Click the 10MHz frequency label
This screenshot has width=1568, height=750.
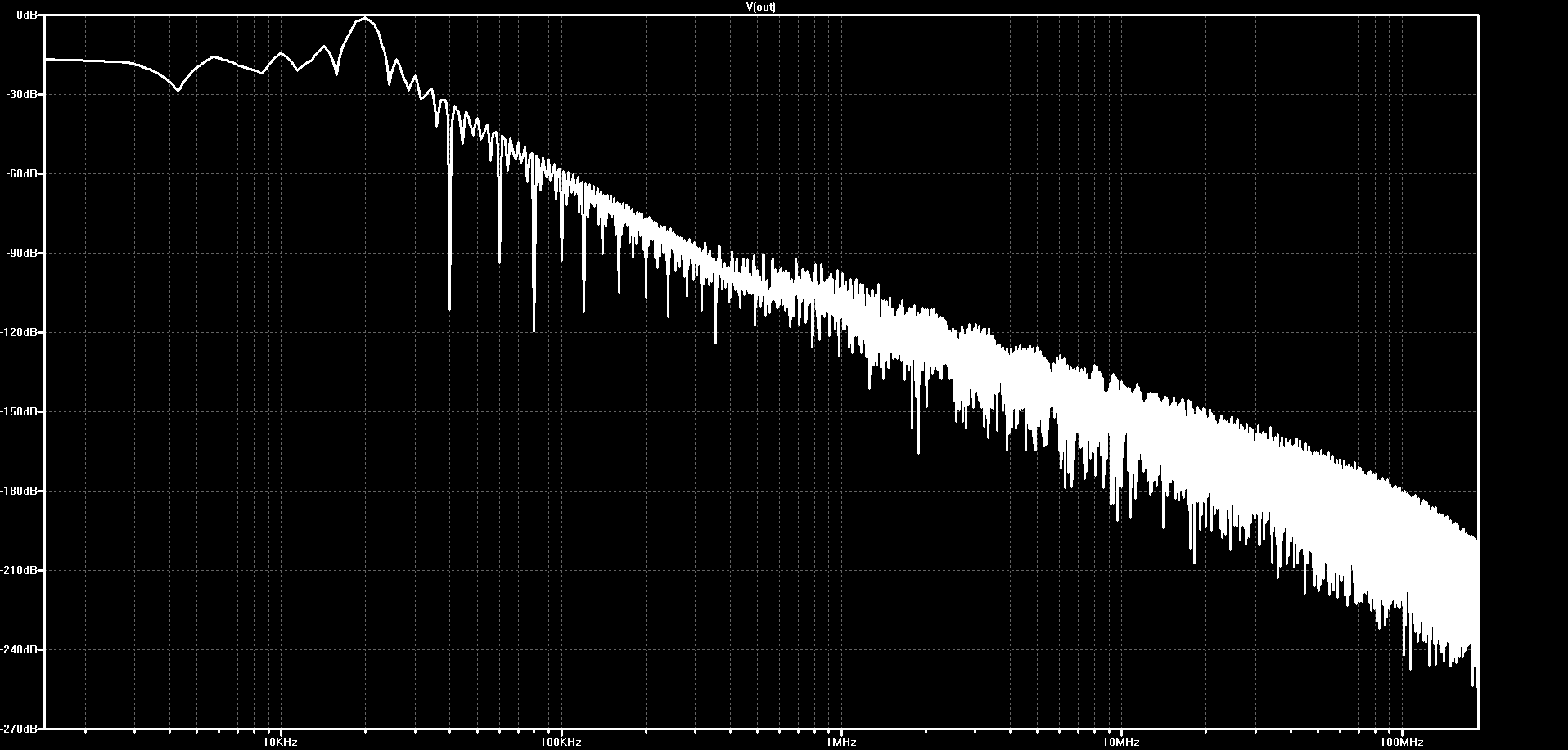tap(1121, 742)
